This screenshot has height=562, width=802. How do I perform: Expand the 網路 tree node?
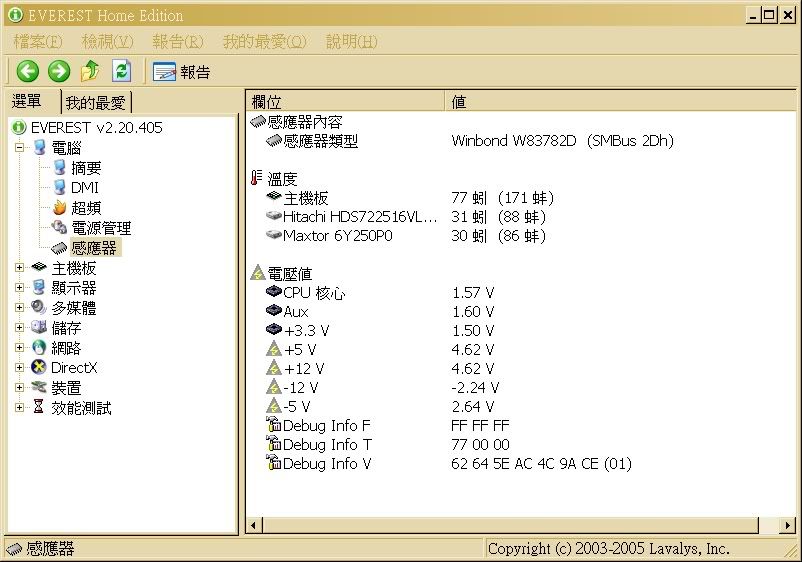click(x=19, y=347)
